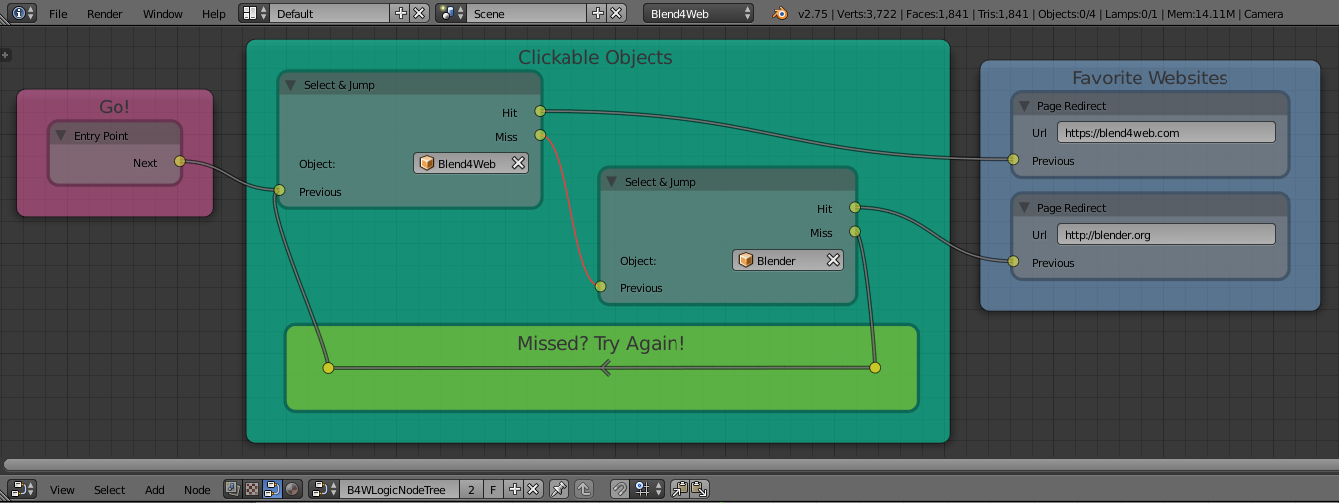
Task: Click the Default screen layout name field
Action: (x=329, y=13)
